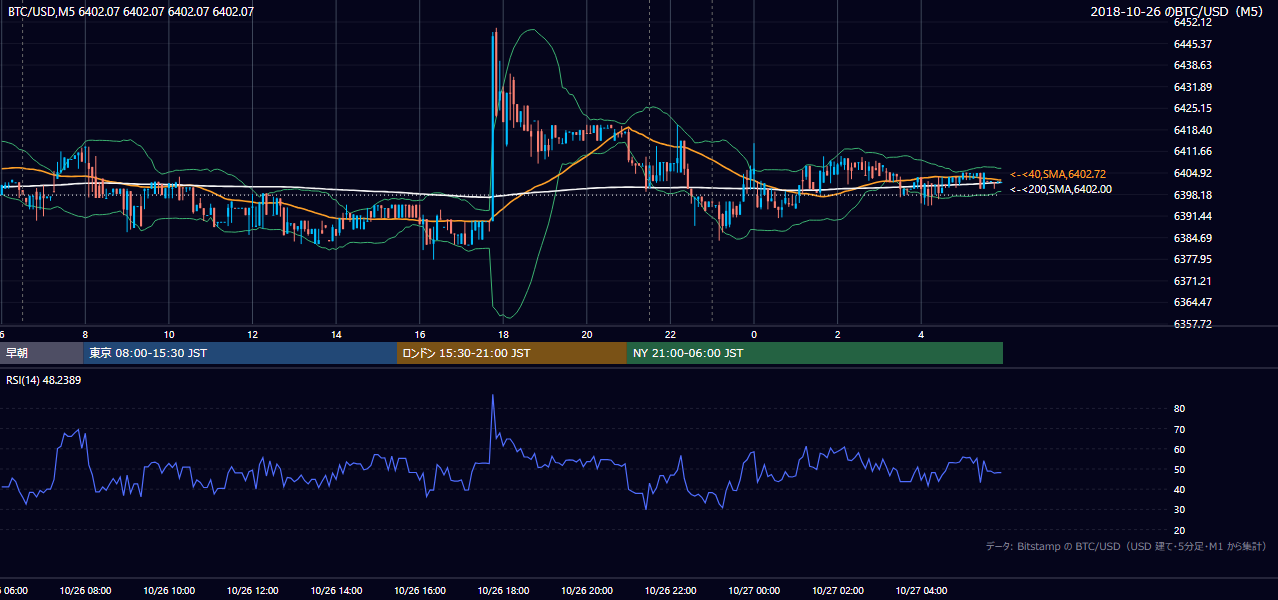Click the white 200 SMA 6402.00 label
The width and height of the screenshot is (1278, 600).
pos(1061,189)
